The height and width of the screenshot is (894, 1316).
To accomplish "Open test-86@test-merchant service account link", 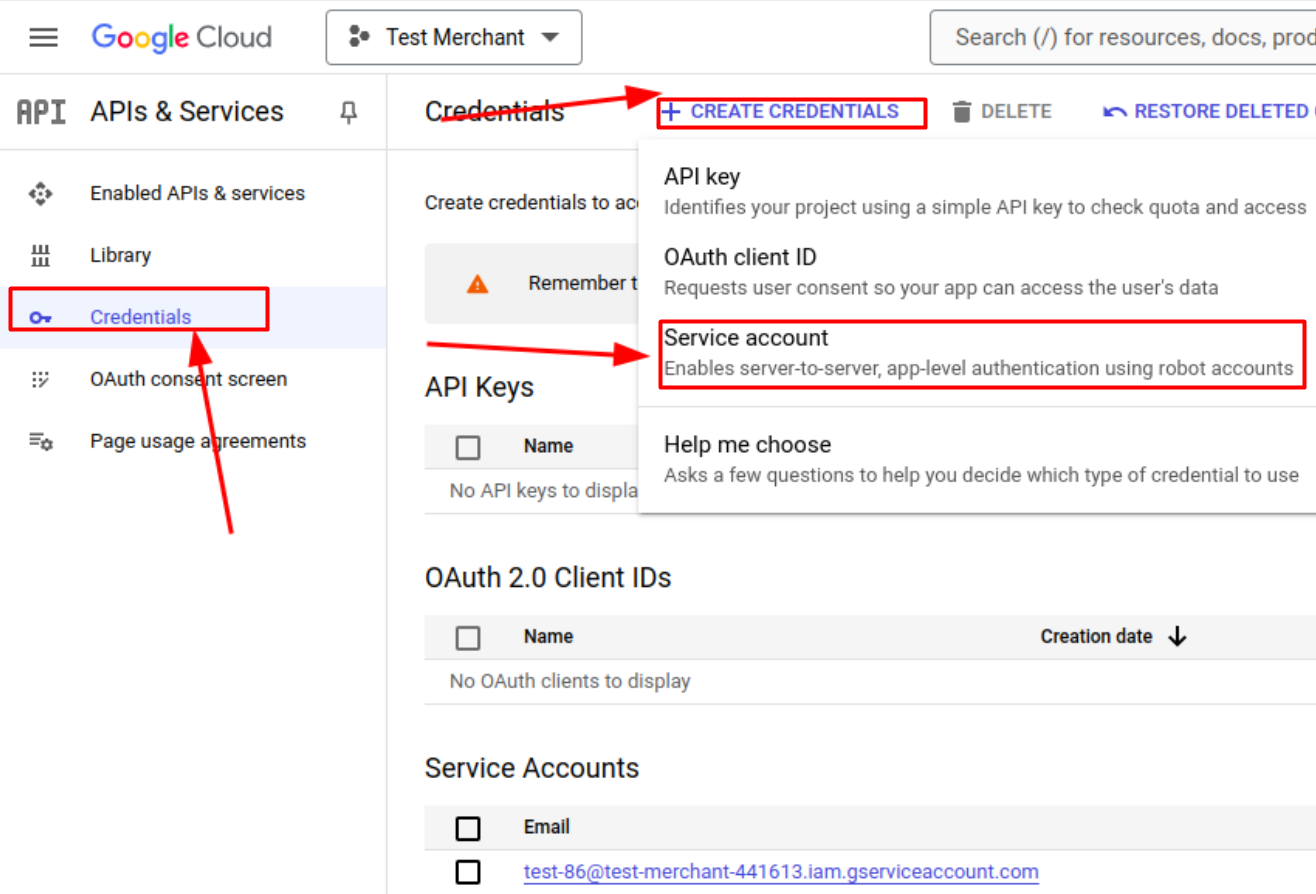I will pos(781,872).
